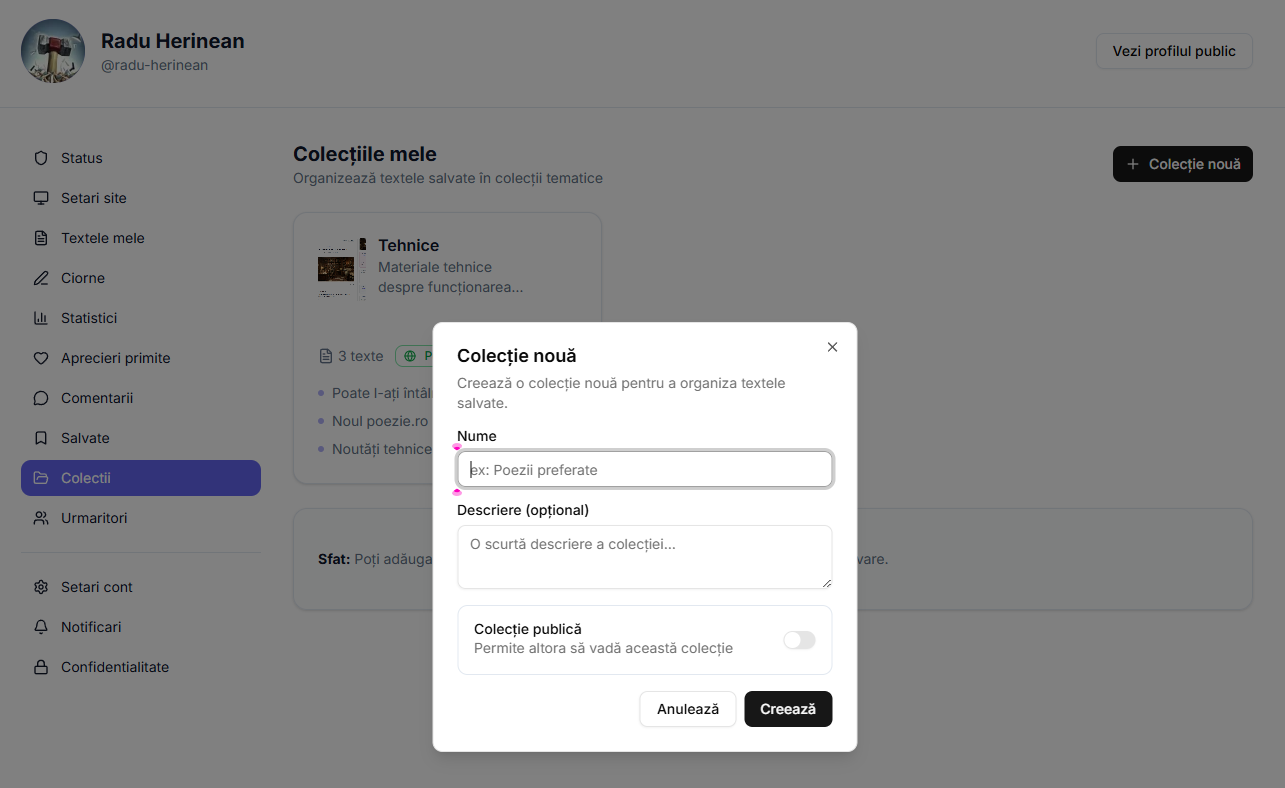Click the Ciorne pencil icon

click(x=41, y=278)
